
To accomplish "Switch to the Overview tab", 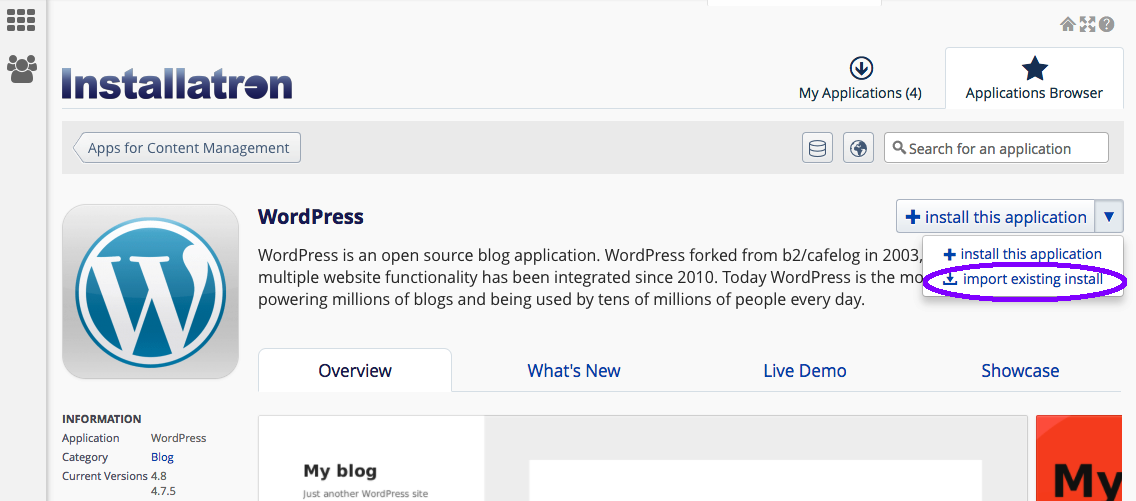I will (x=355, y=371).
